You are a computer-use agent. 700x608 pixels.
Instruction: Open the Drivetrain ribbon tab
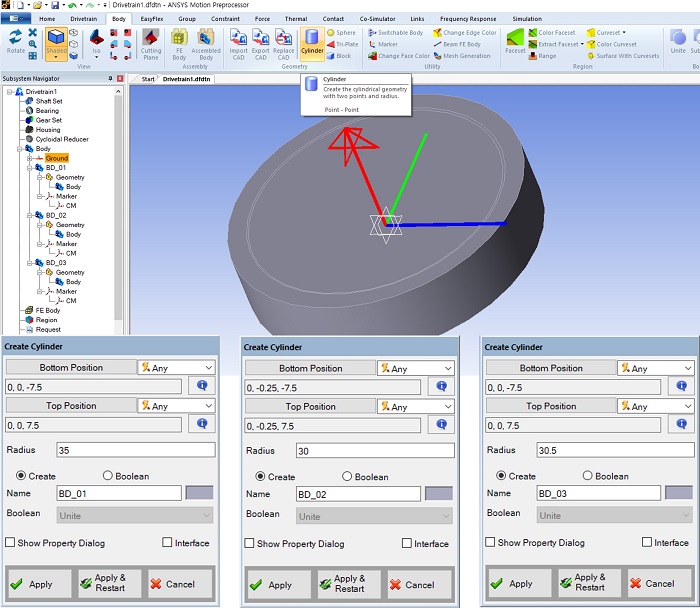click(83, 19)
